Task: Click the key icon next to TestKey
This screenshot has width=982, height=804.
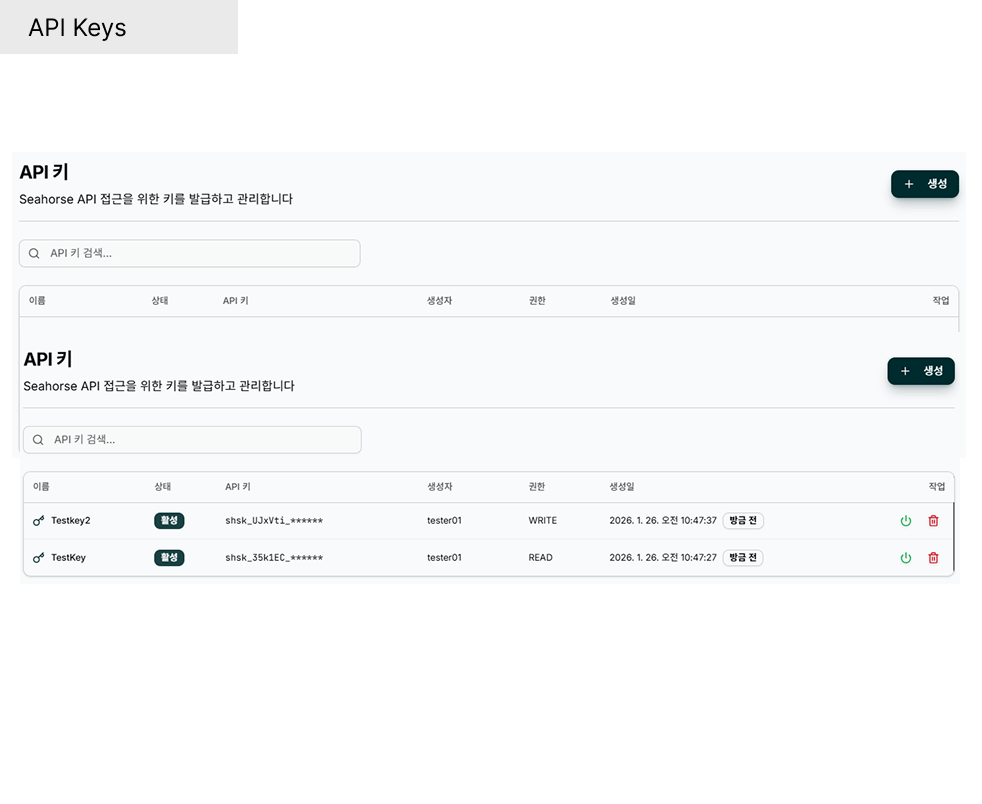Action: [x=38, y=558]
